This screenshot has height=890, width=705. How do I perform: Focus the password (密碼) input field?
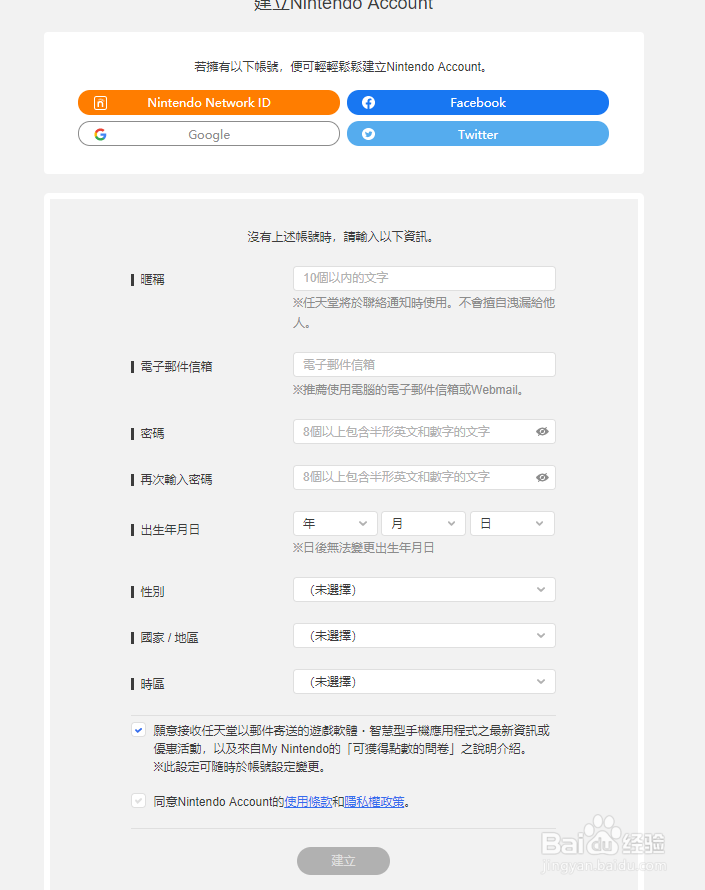[424, 431]
